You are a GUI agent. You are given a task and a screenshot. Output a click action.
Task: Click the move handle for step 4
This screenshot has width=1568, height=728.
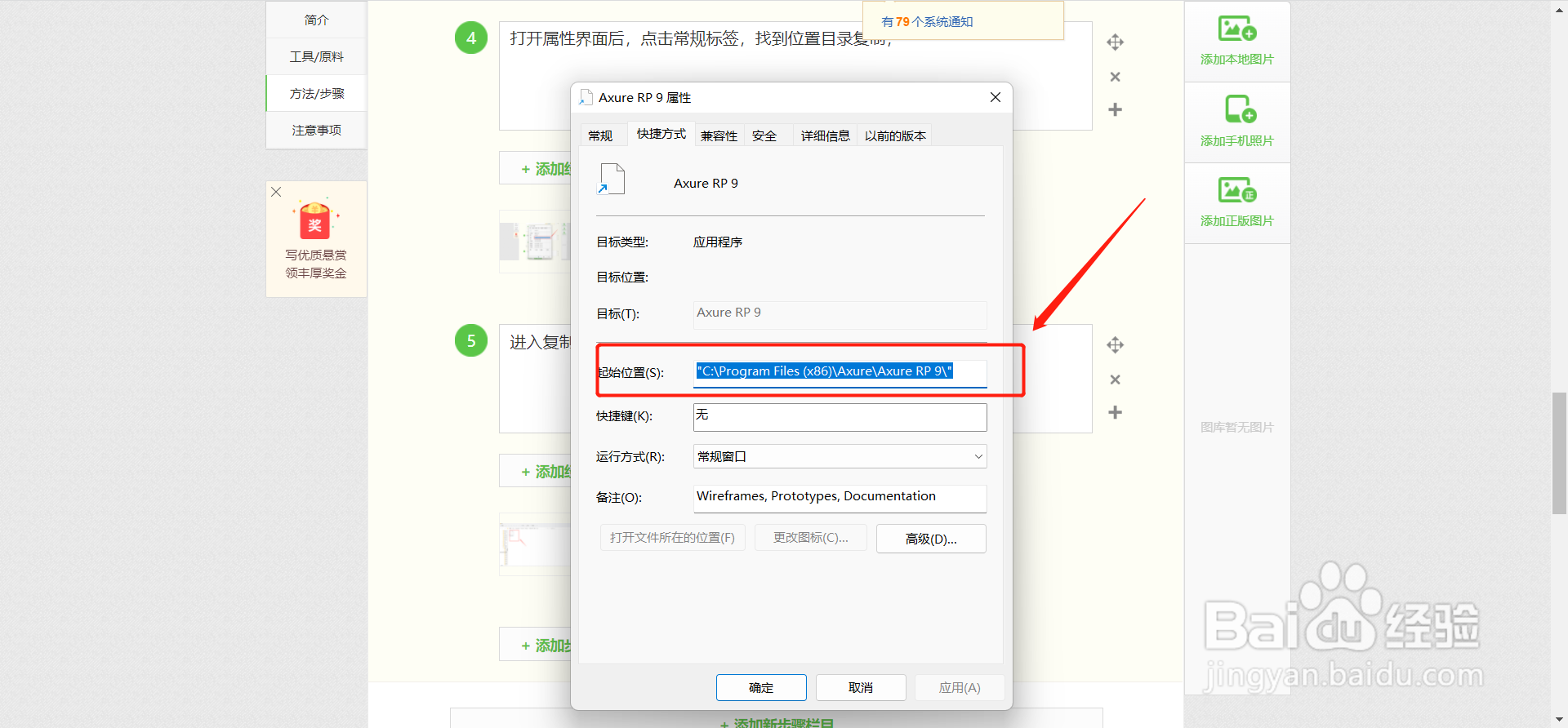[x=1115, y=42]
